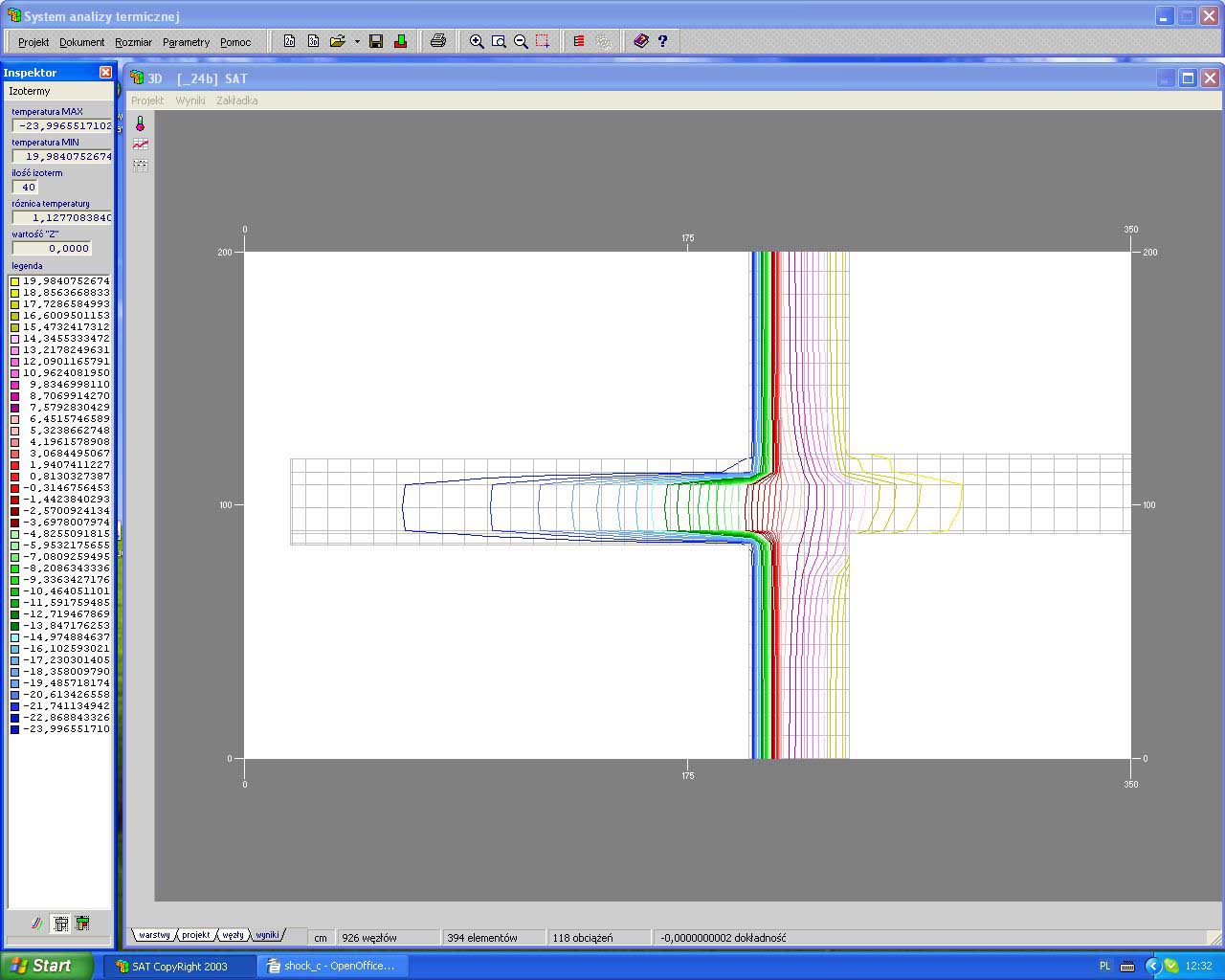Click the save floppy disk icon

[x=376, y=41]
